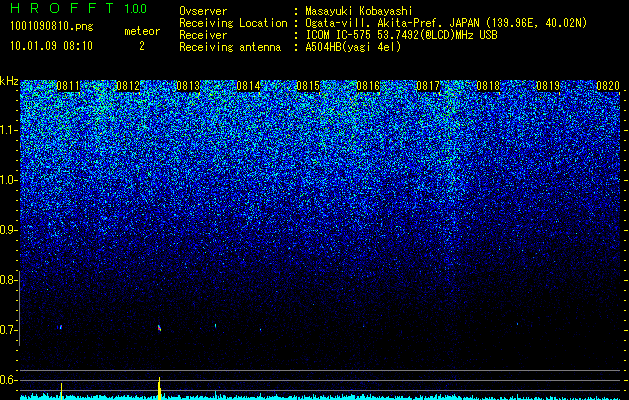Click the kHz axis unit label
Viewport: 629px width, 400px height.
pyautogui.click(x=9, y=81)
